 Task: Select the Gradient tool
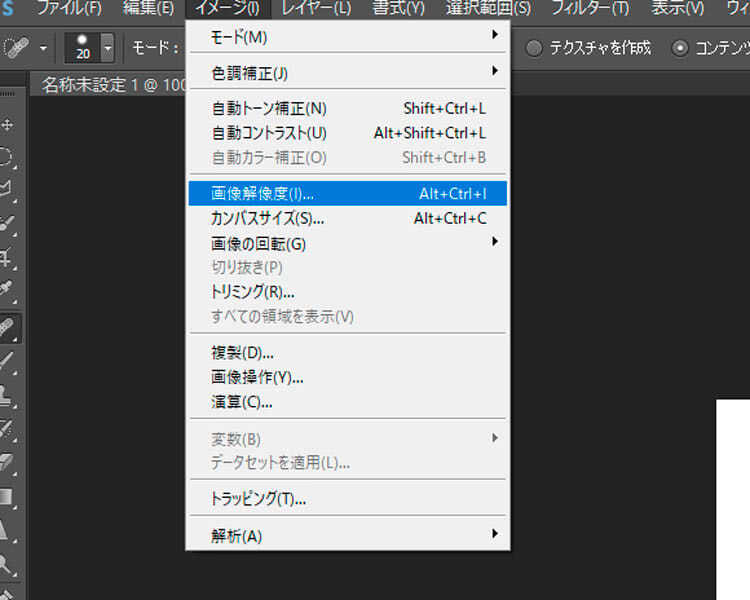(x=9, y=496)
